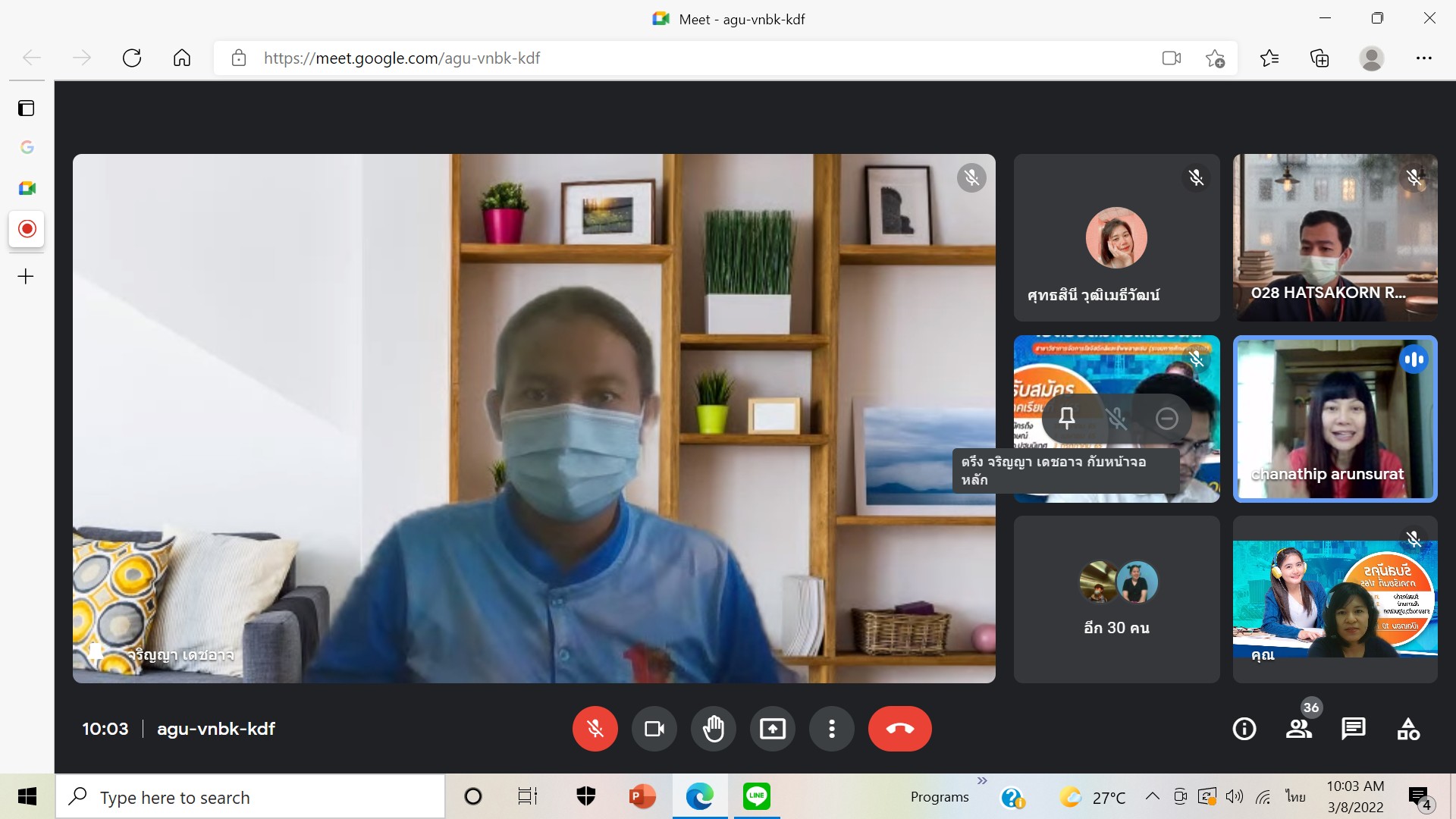Viewport: 1456px width, 819px height.
Task: Open meeting details info icon
Action: 1244,729
